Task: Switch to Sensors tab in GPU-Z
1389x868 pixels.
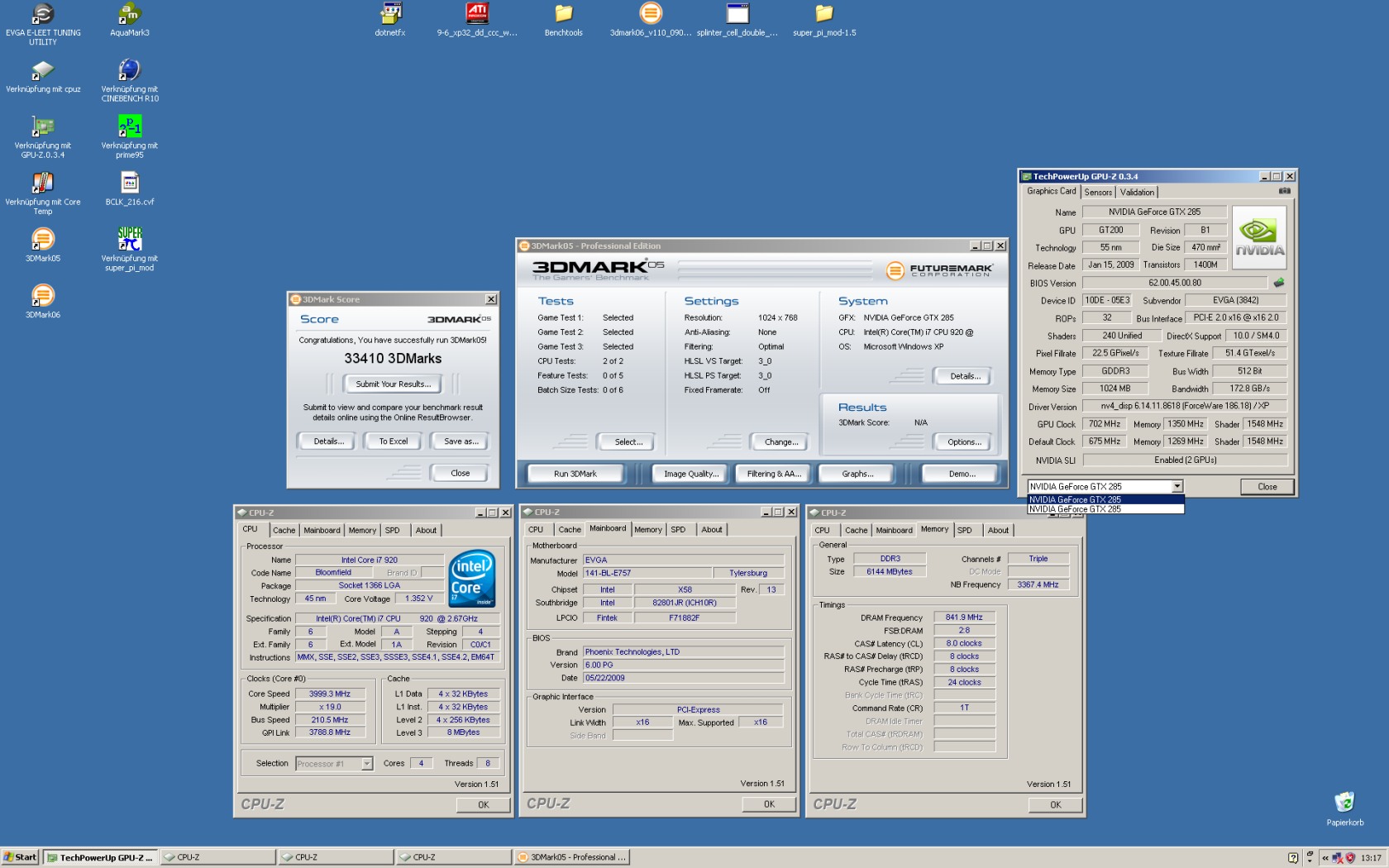Action: pos(1098,193)
